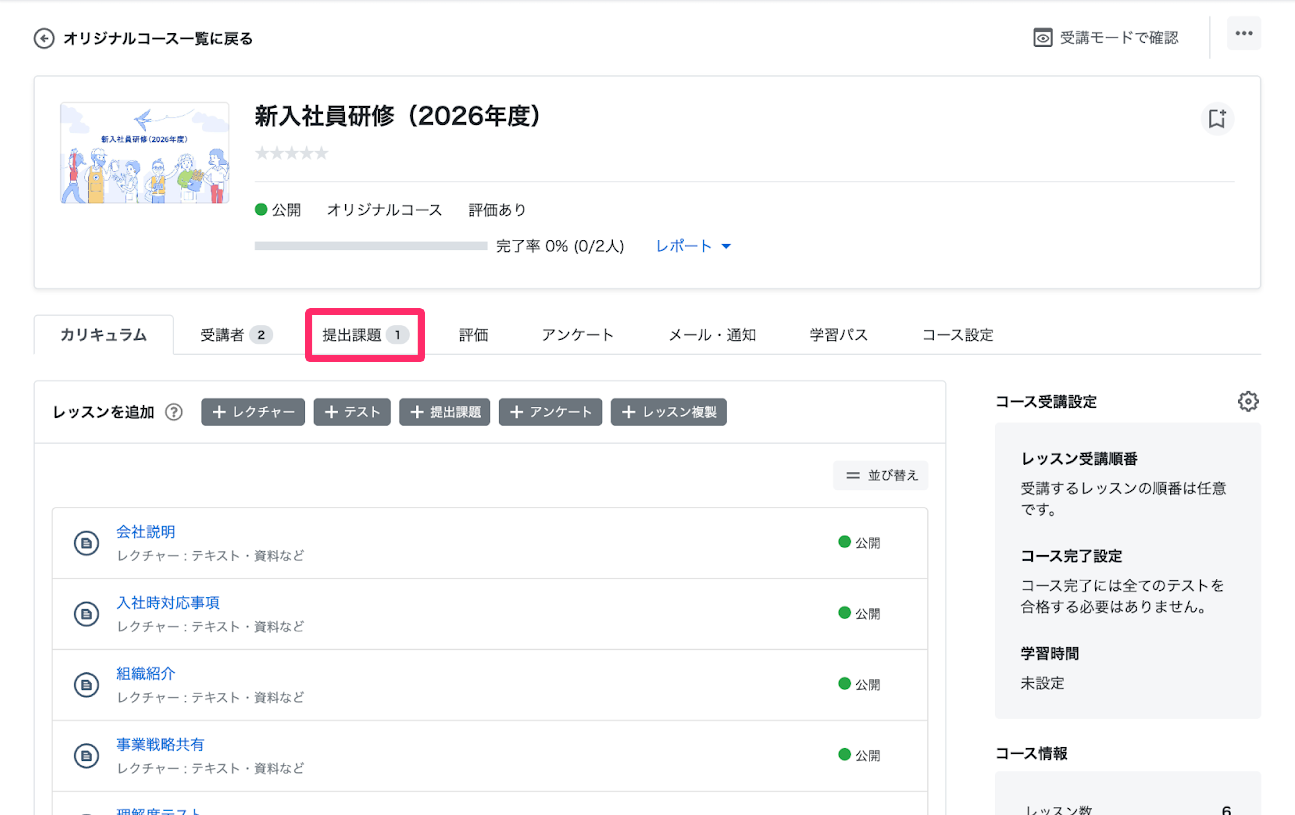Viewport: 1295px width, 815px height.
Task: Click the help question mark beside レッスンを追加
Action: pyautogui.click(x=174, y=412)
